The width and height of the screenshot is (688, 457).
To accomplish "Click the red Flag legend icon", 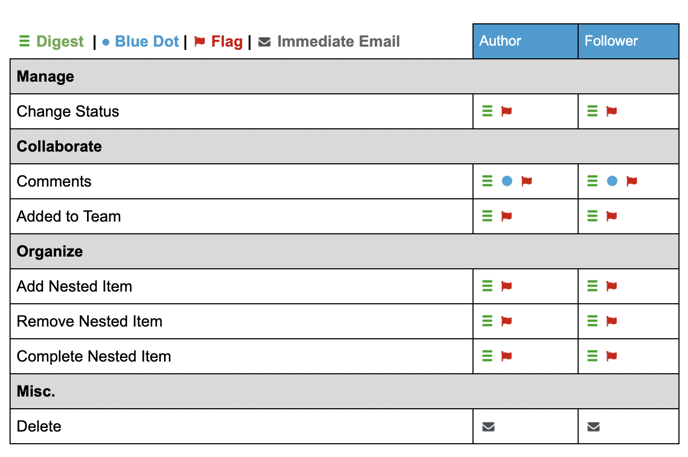I will coord(200,41).
